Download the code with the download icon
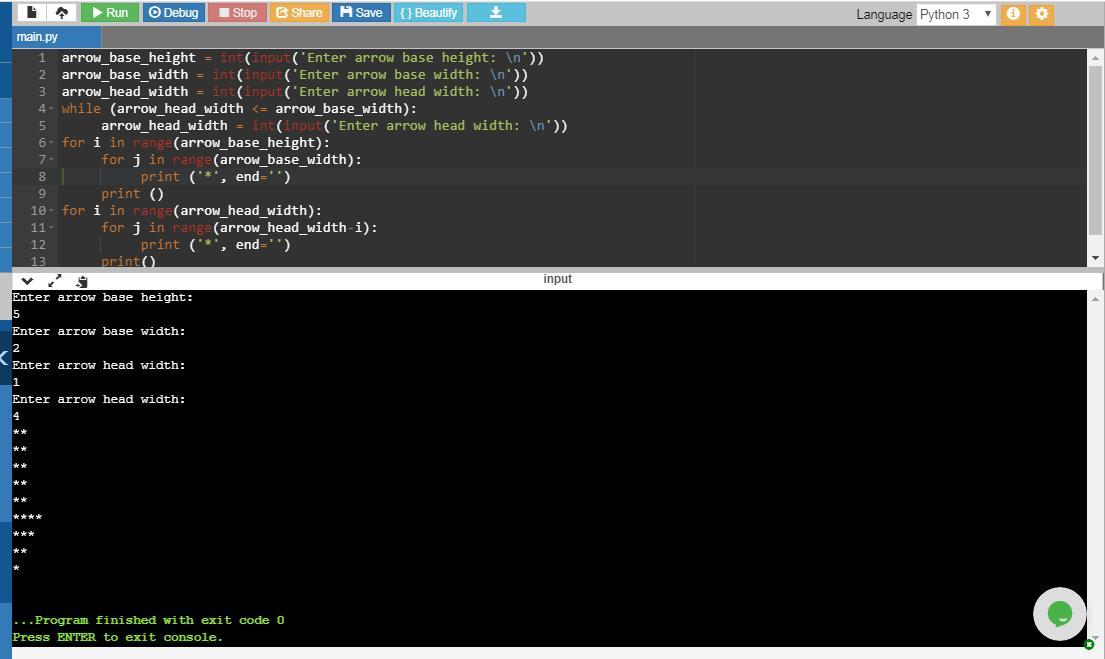Image resolution: width=1105 pixels, height=659 pixels. [496, 13]
